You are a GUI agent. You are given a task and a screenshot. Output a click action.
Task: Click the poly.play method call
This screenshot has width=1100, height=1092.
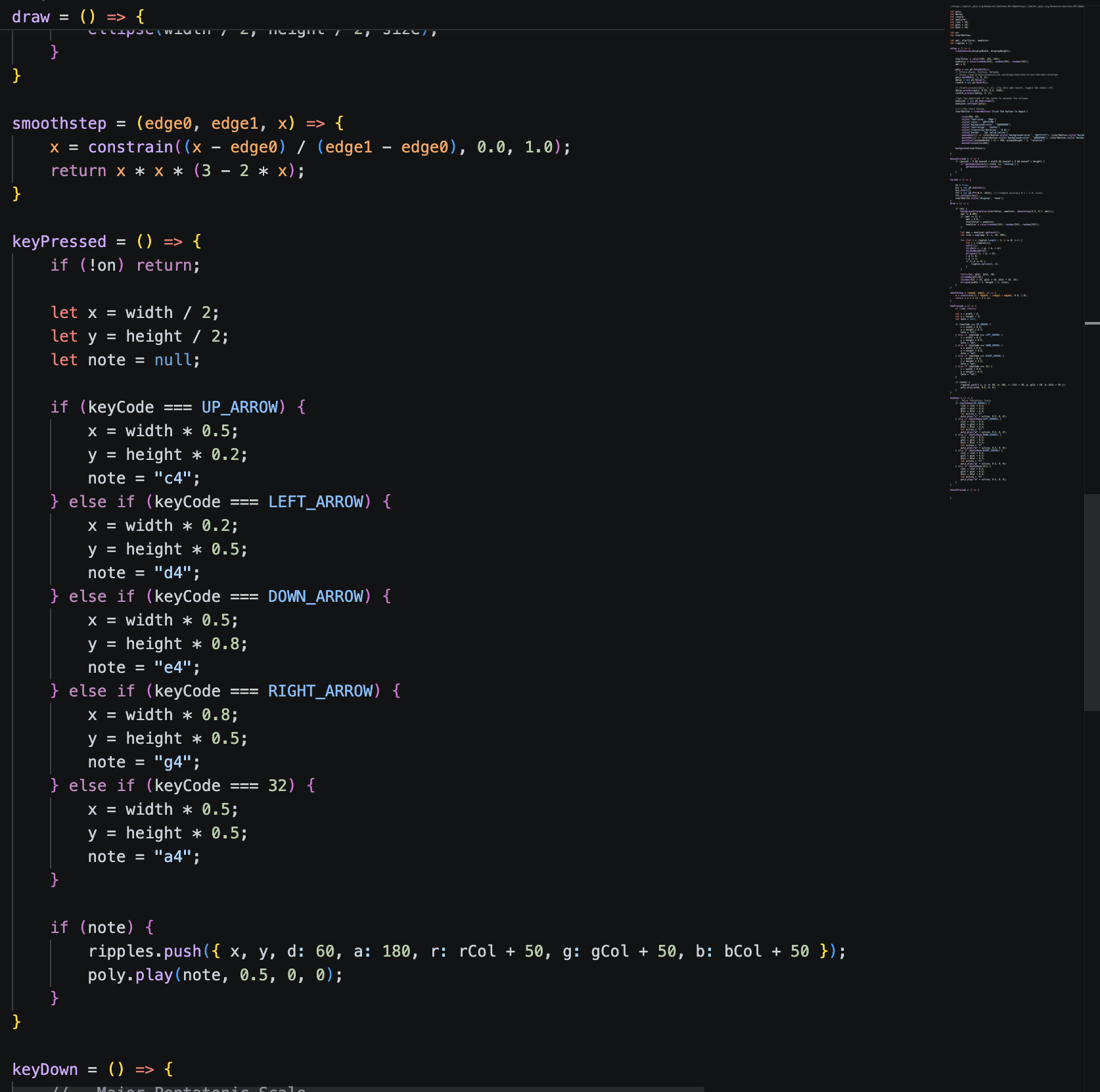coord(130,975)
